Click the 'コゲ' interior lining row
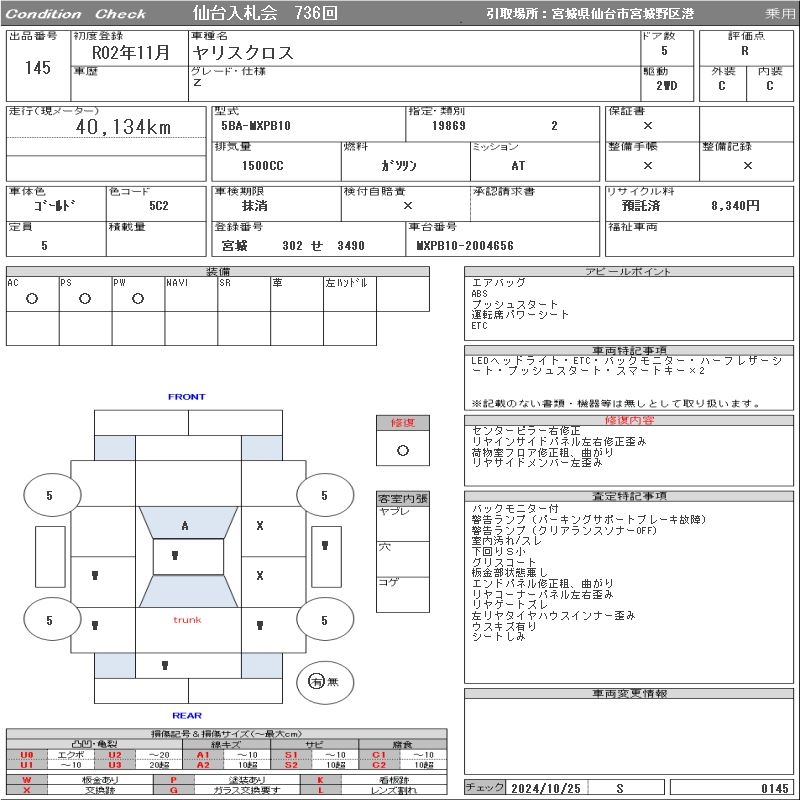The width and height of the screenshot is (800, 800). [403, 594]
